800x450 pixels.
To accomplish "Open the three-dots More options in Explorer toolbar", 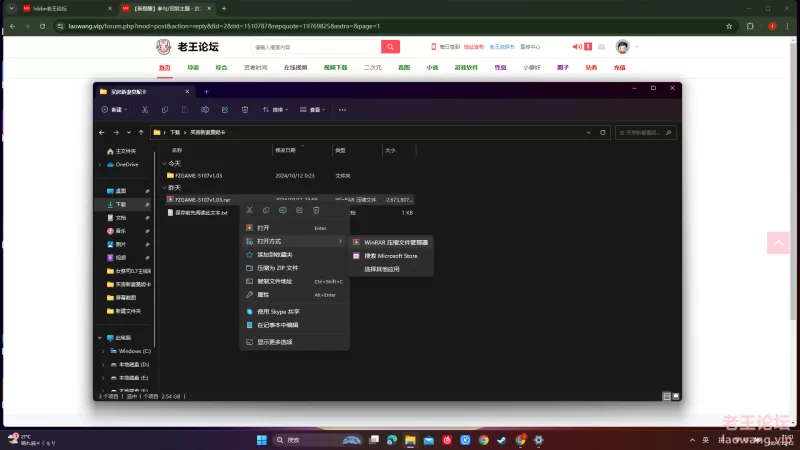I will tap(342, 110).
